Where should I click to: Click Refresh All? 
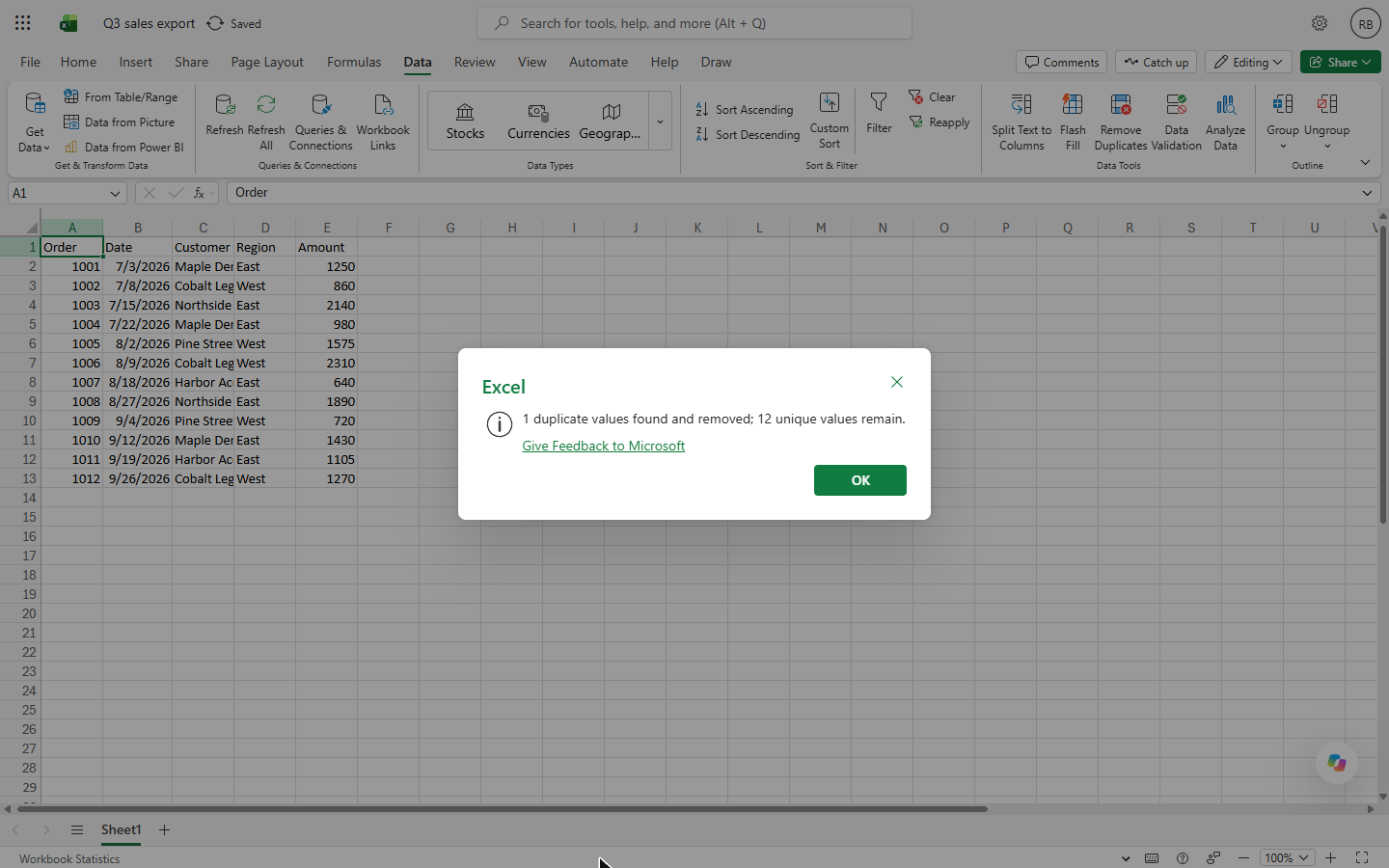pyautogui.click(x=266, y=122)
